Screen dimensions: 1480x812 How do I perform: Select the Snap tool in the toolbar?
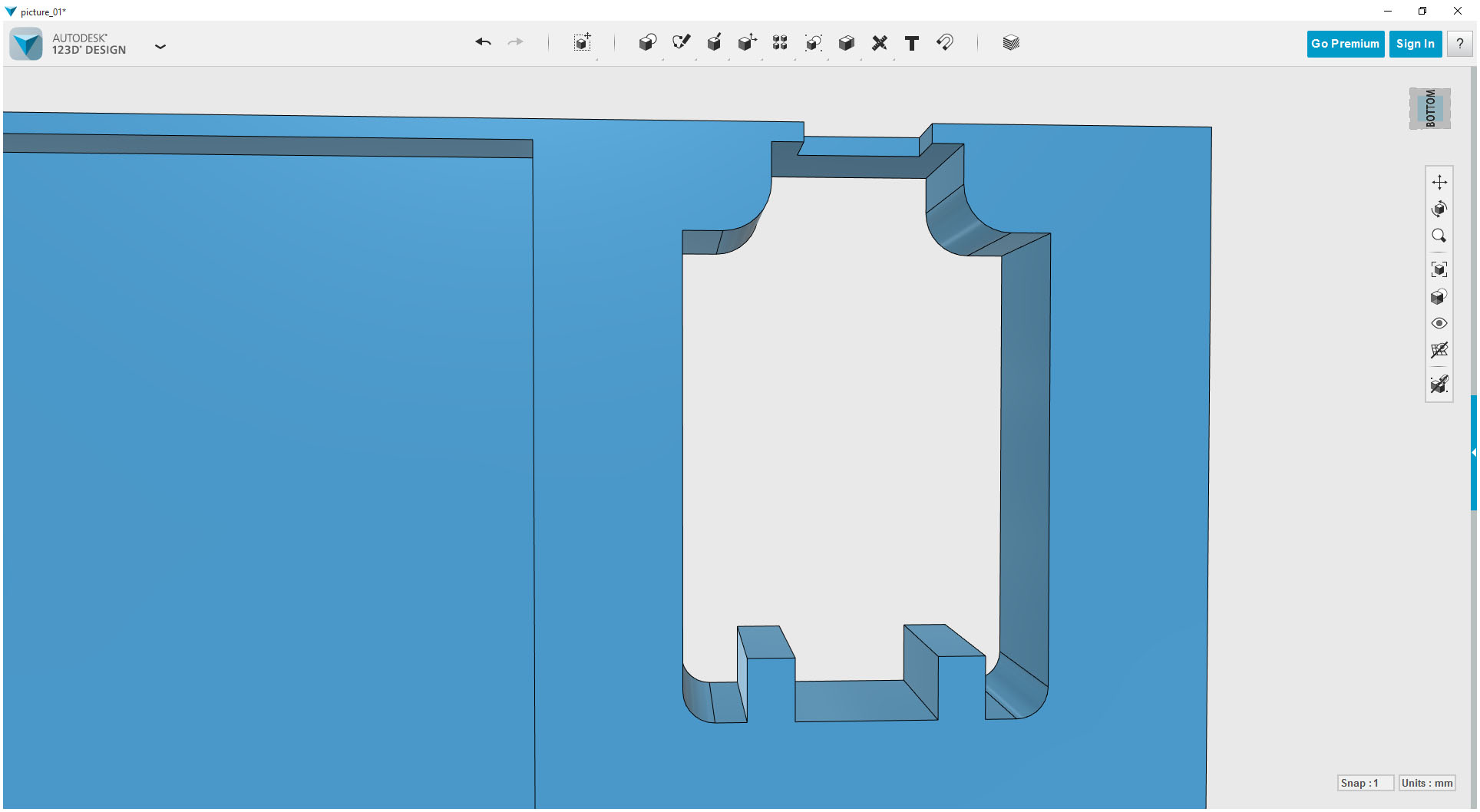944,43
